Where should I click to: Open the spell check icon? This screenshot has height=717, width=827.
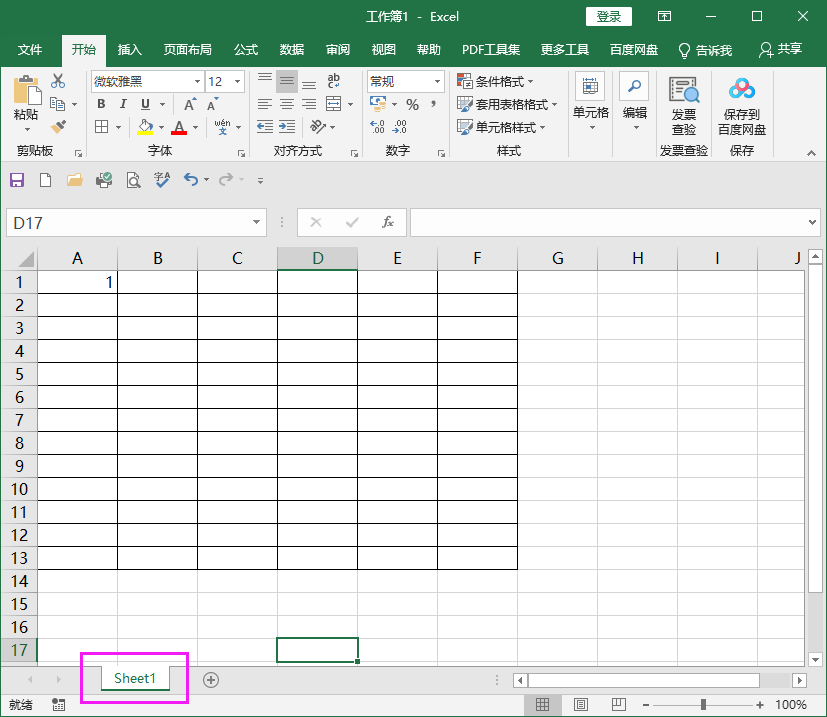pyautogui.click(x=161, y=180)
